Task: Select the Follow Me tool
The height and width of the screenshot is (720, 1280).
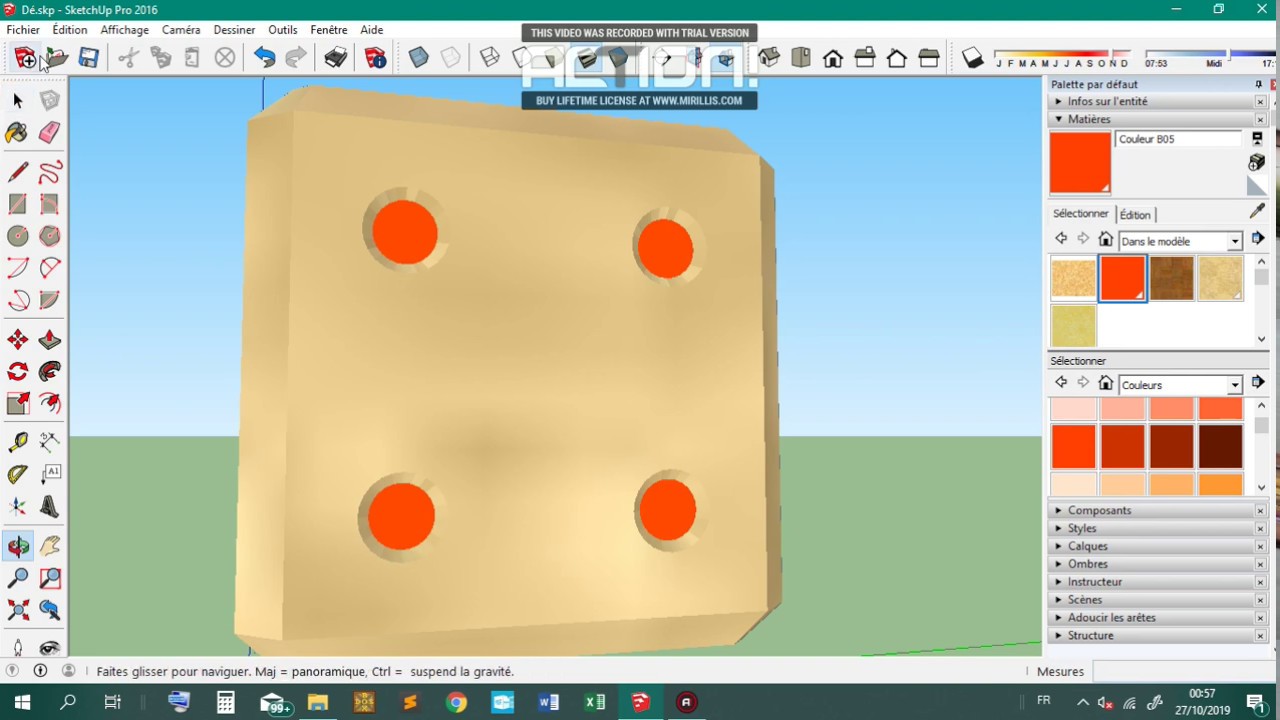Action: coord(49,372)
